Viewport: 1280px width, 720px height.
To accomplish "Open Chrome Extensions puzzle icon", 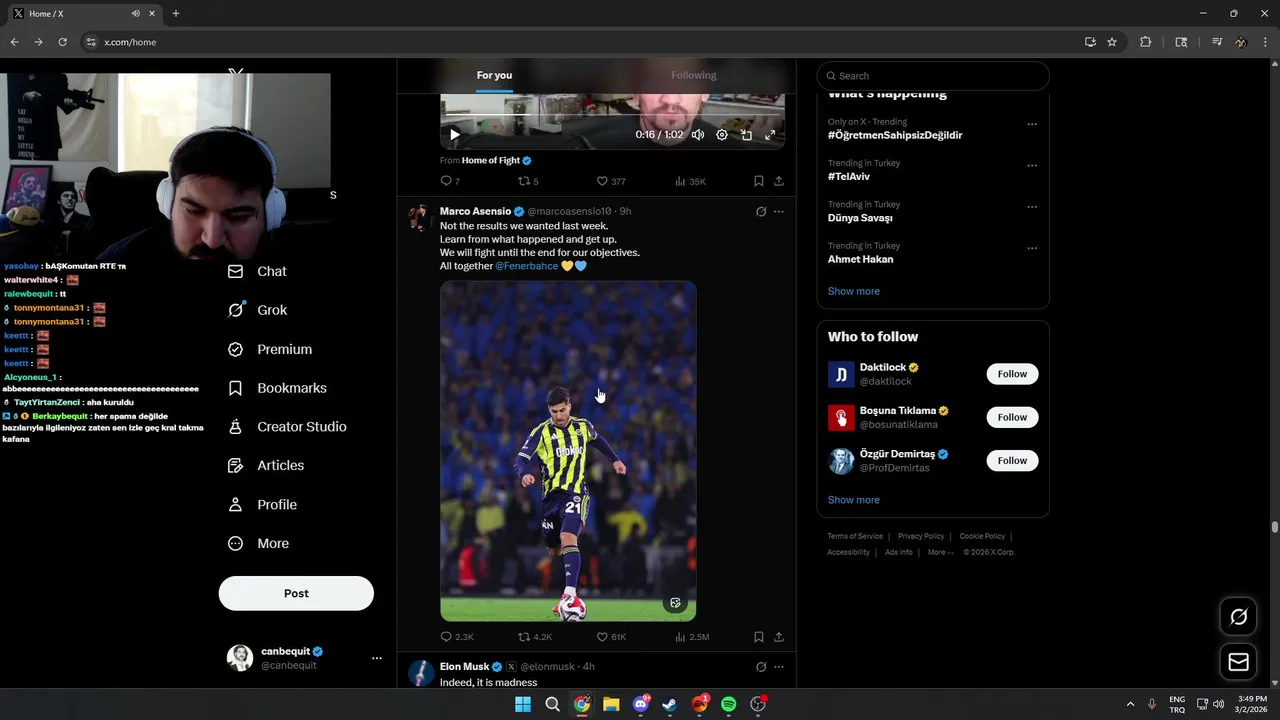I will [1146, 42].
